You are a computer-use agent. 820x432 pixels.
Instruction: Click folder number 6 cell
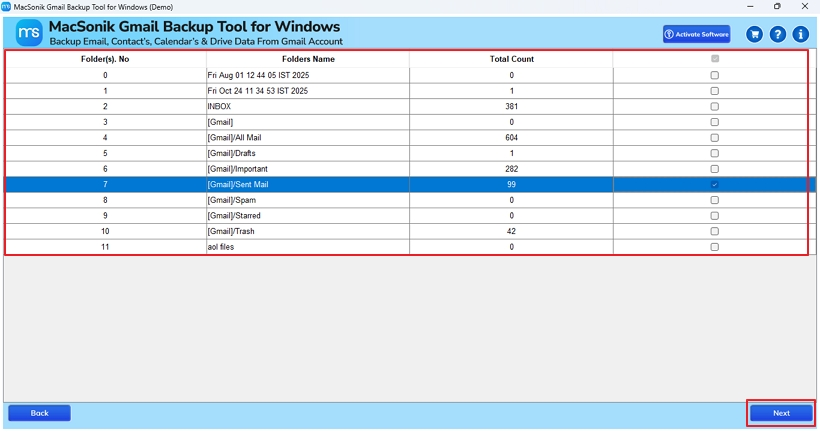click(x=105, y=169)
